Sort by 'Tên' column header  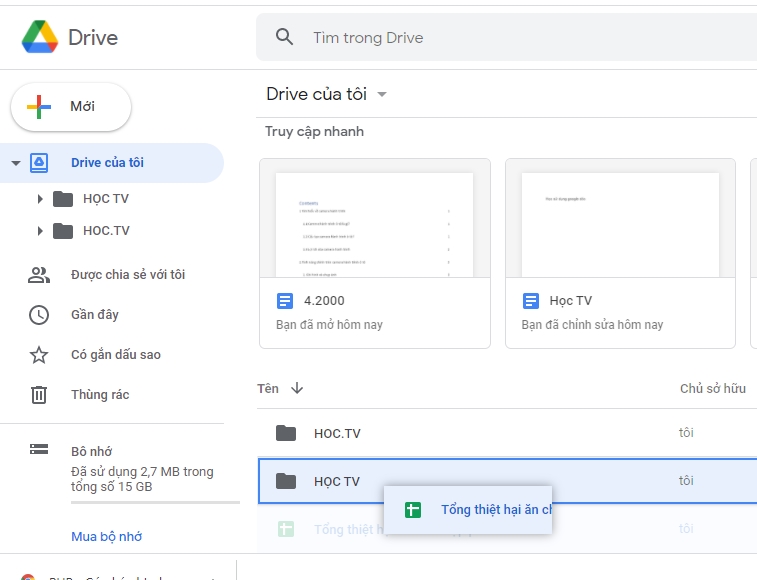click(267, 389)
